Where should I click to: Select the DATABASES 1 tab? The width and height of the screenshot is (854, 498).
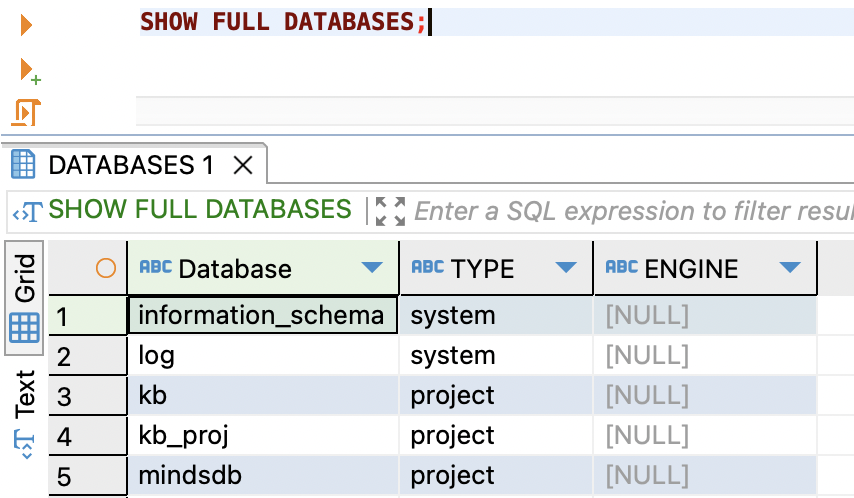[x=131, y=165]
